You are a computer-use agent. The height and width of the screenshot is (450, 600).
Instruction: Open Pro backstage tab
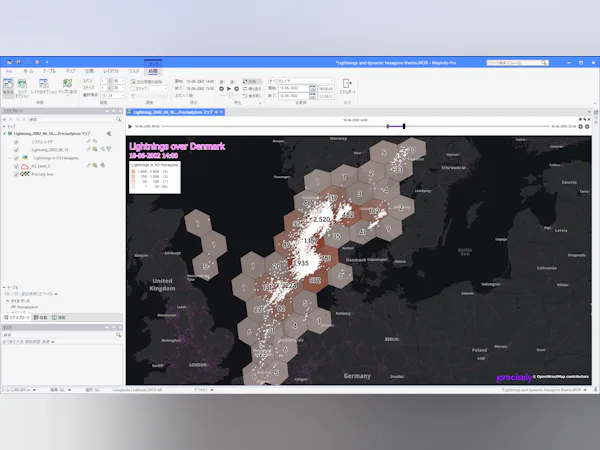click(x=8, y=71)
